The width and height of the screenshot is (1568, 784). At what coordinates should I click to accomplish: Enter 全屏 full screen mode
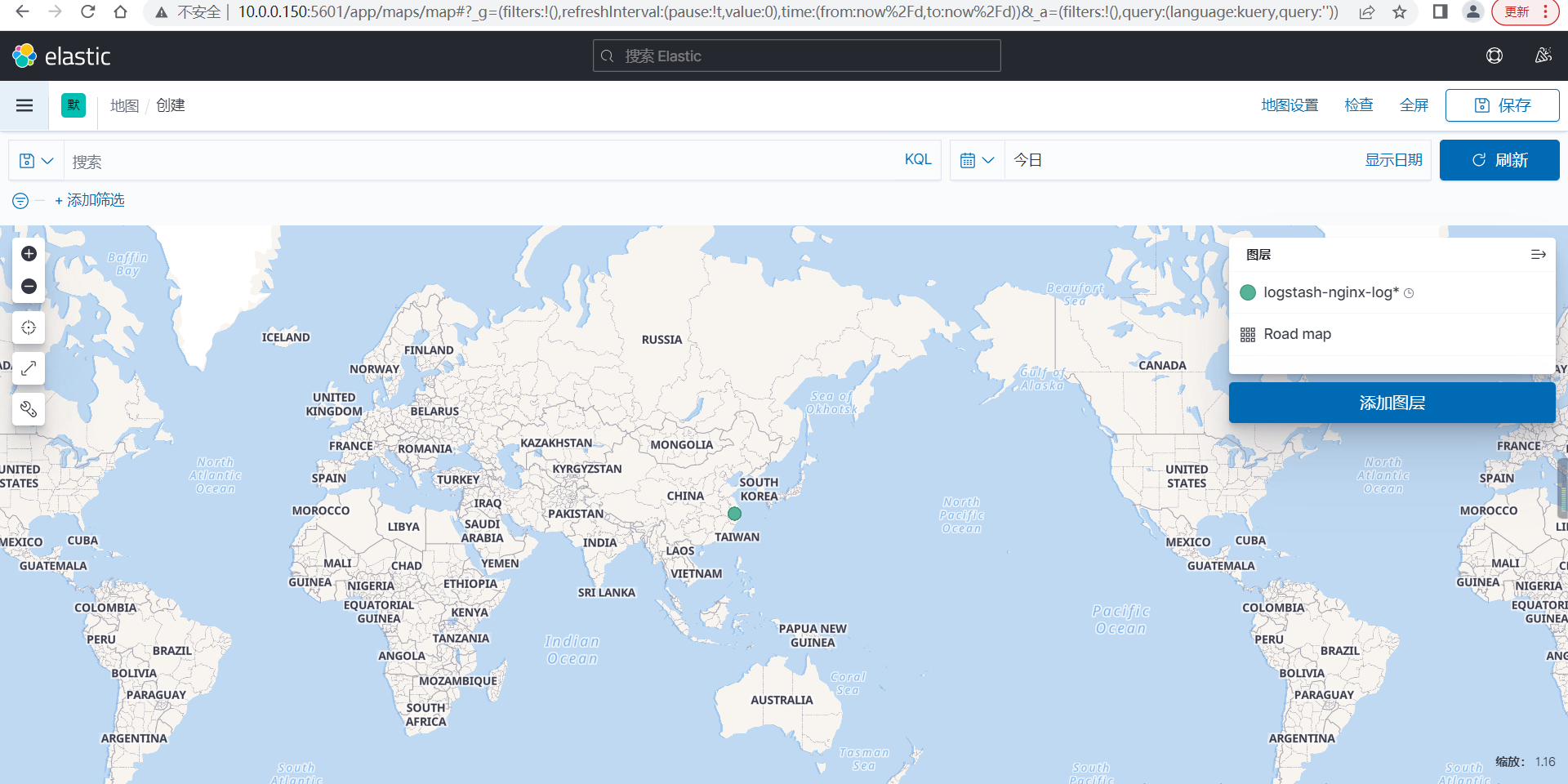coord(1414,105)
